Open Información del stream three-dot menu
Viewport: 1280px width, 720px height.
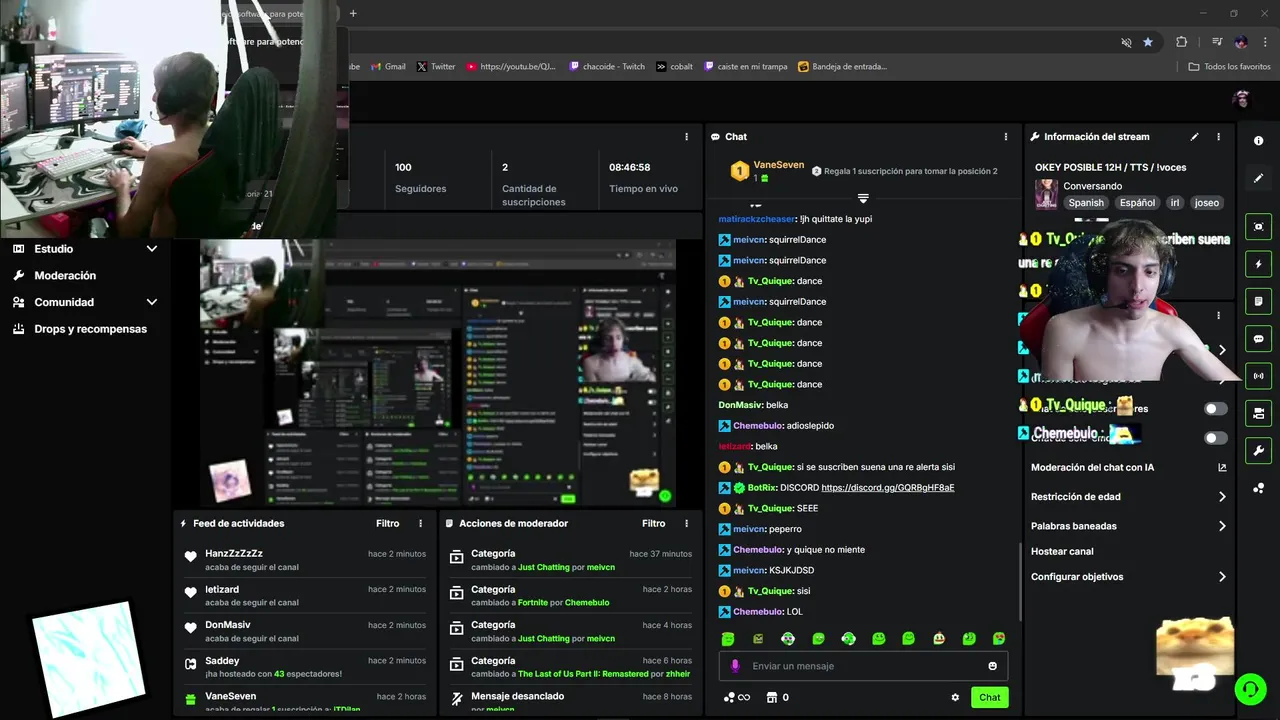click(x=1218, y=137)
